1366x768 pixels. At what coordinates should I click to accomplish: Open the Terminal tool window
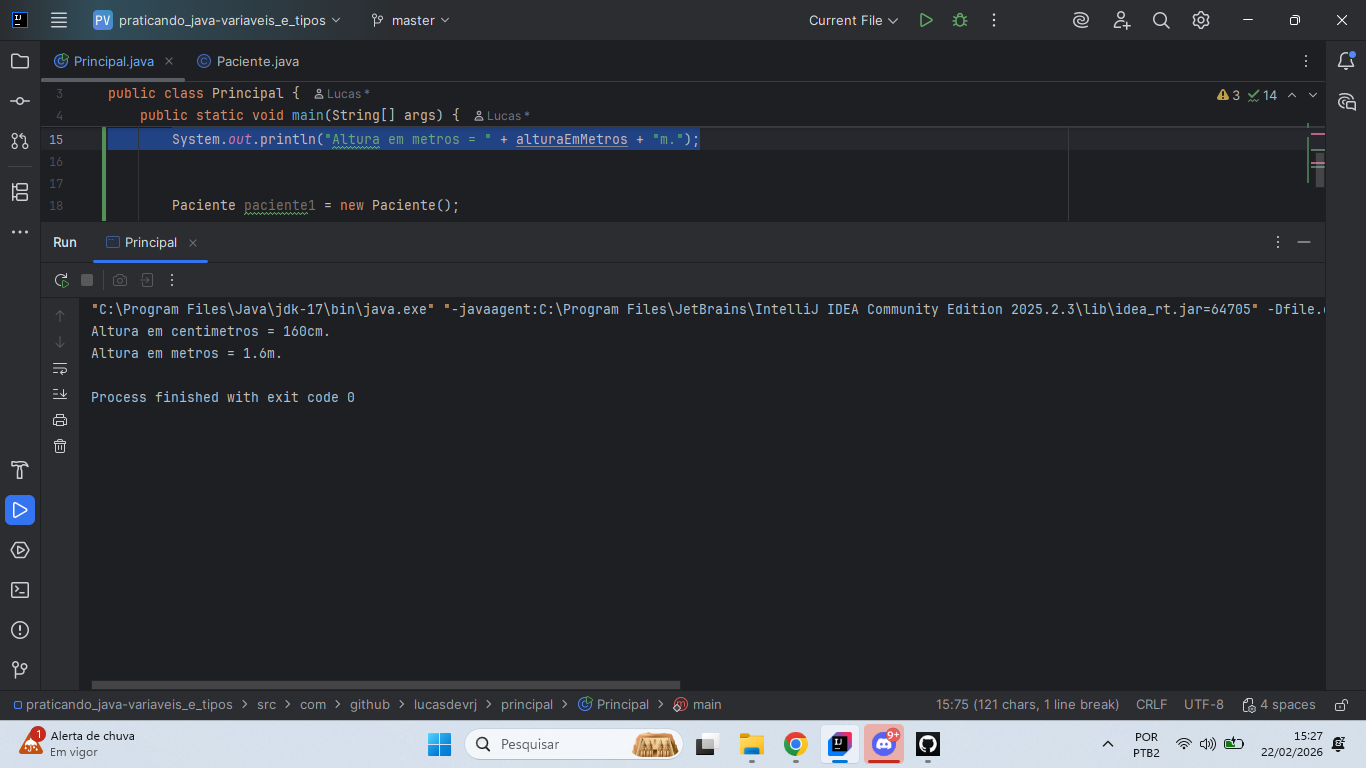tap(20, 590)
